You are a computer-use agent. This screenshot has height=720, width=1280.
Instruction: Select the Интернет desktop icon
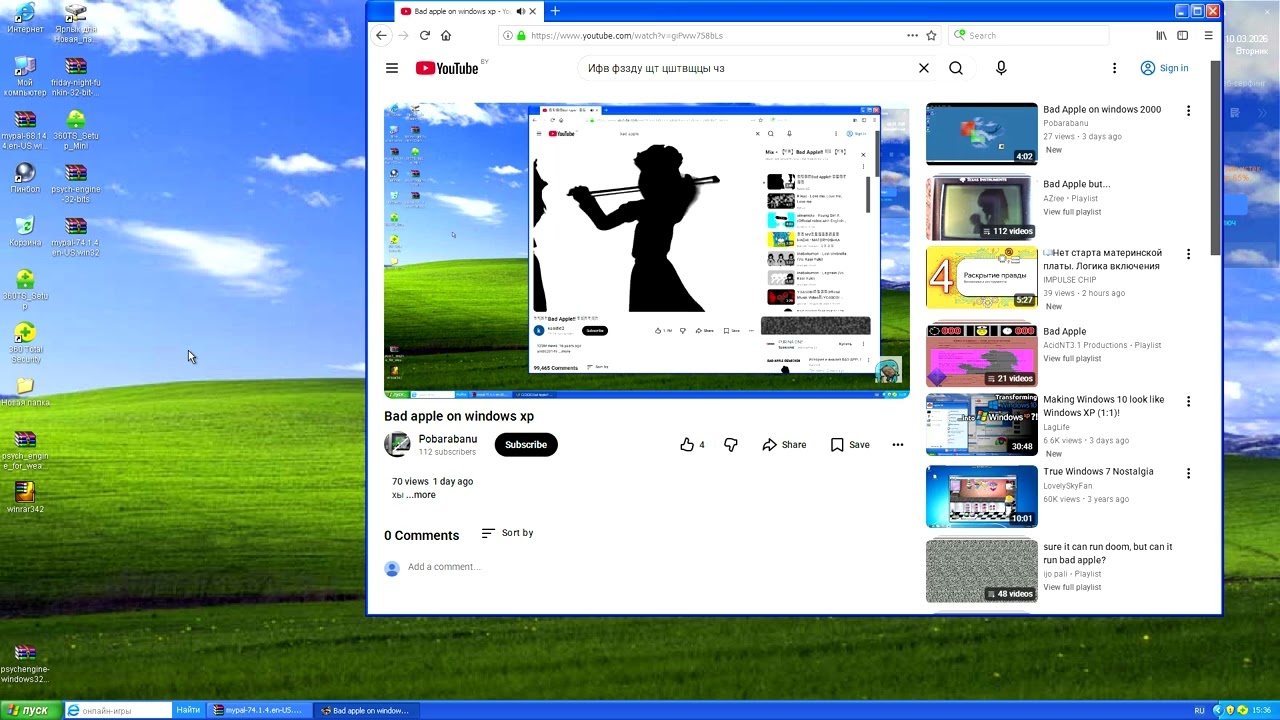pyautogui.click(x=25, y=18)
